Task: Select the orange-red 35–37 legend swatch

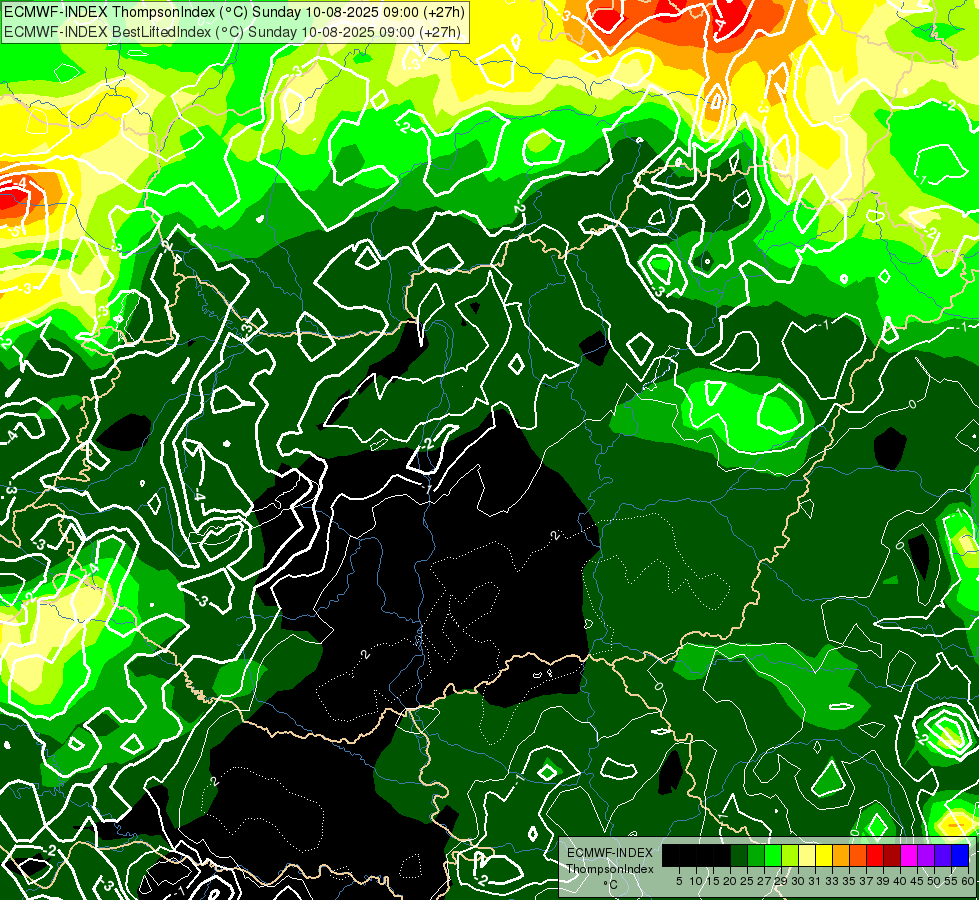Action: point(858,855)
